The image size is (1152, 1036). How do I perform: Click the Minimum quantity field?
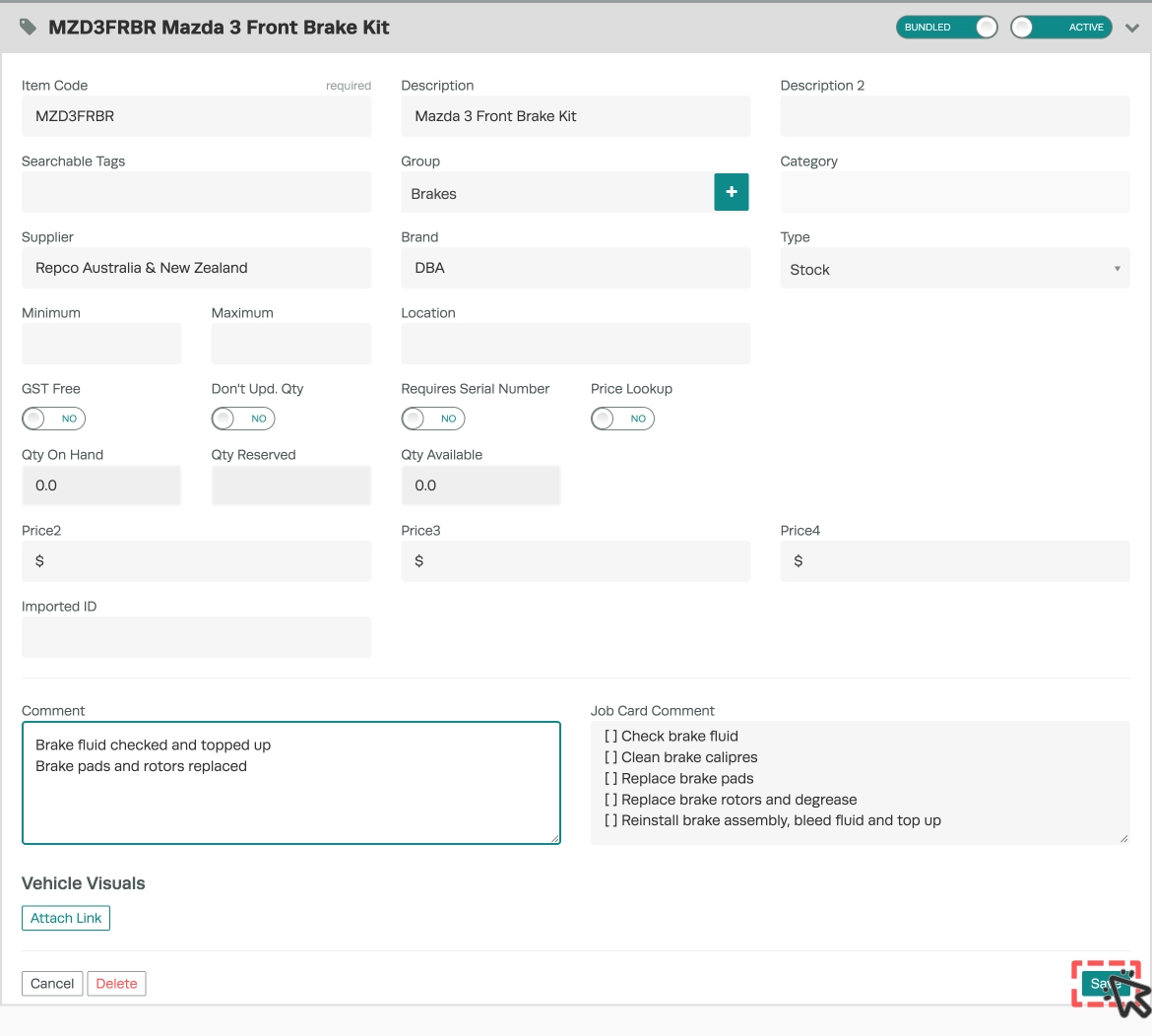pos(101,343)
